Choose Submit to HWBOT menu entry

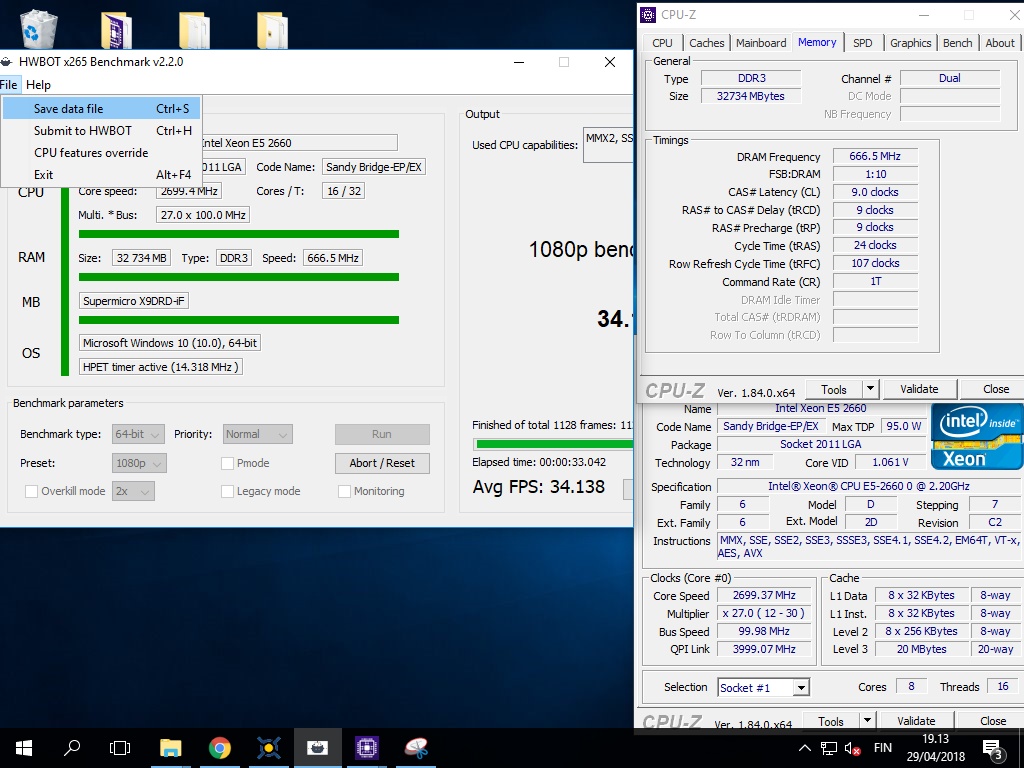tap(101, 131)
